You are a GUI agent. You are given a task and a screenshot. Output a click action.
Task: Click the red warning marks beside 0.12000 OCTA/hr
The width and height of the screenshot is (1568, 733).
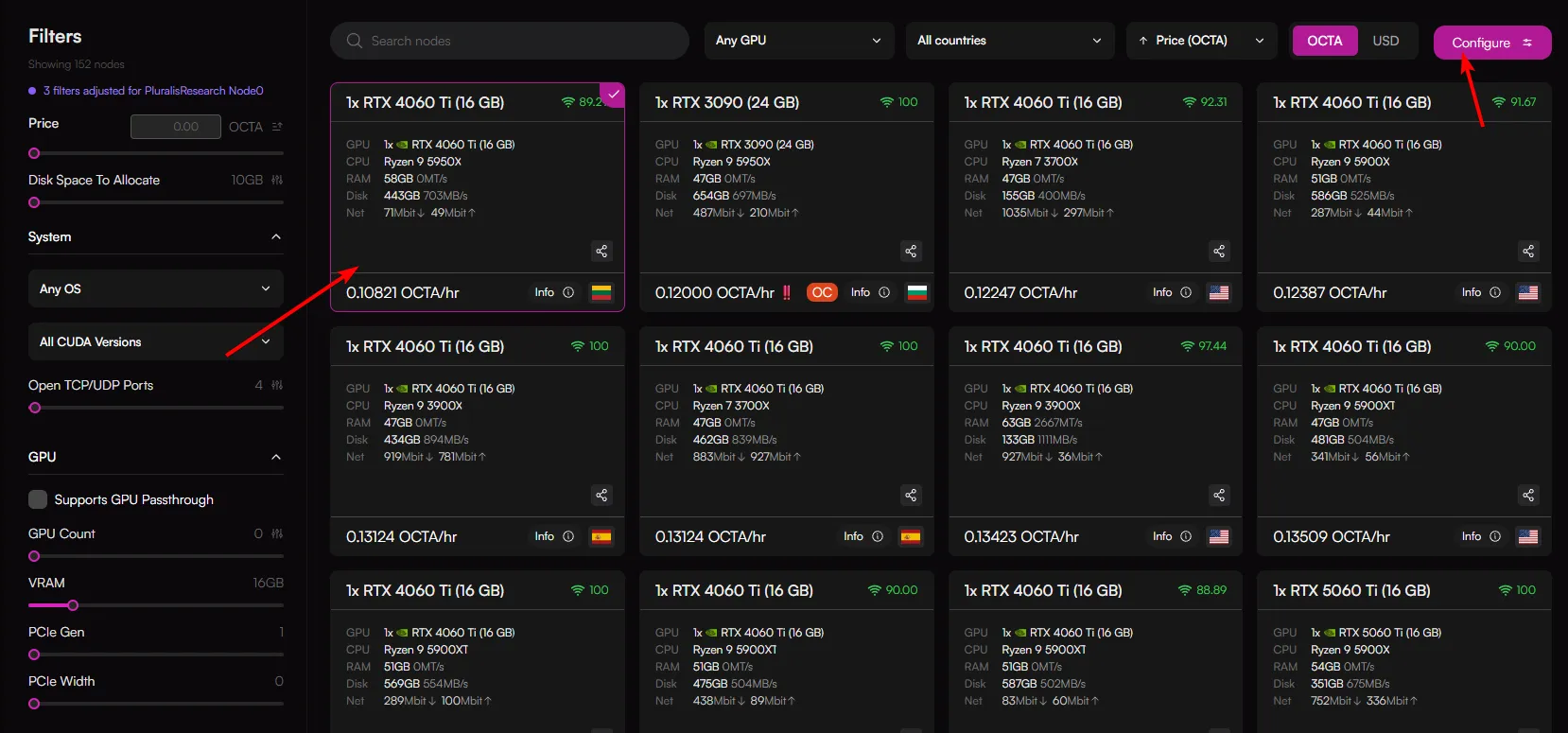[787, 292]
